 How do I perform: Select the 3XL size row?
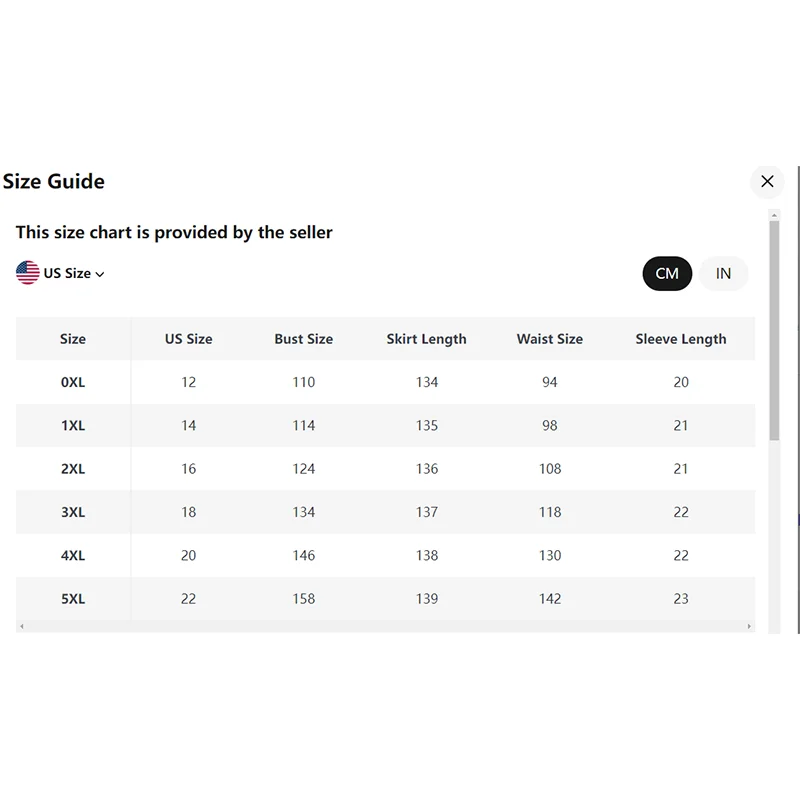[x=73, y=512]
